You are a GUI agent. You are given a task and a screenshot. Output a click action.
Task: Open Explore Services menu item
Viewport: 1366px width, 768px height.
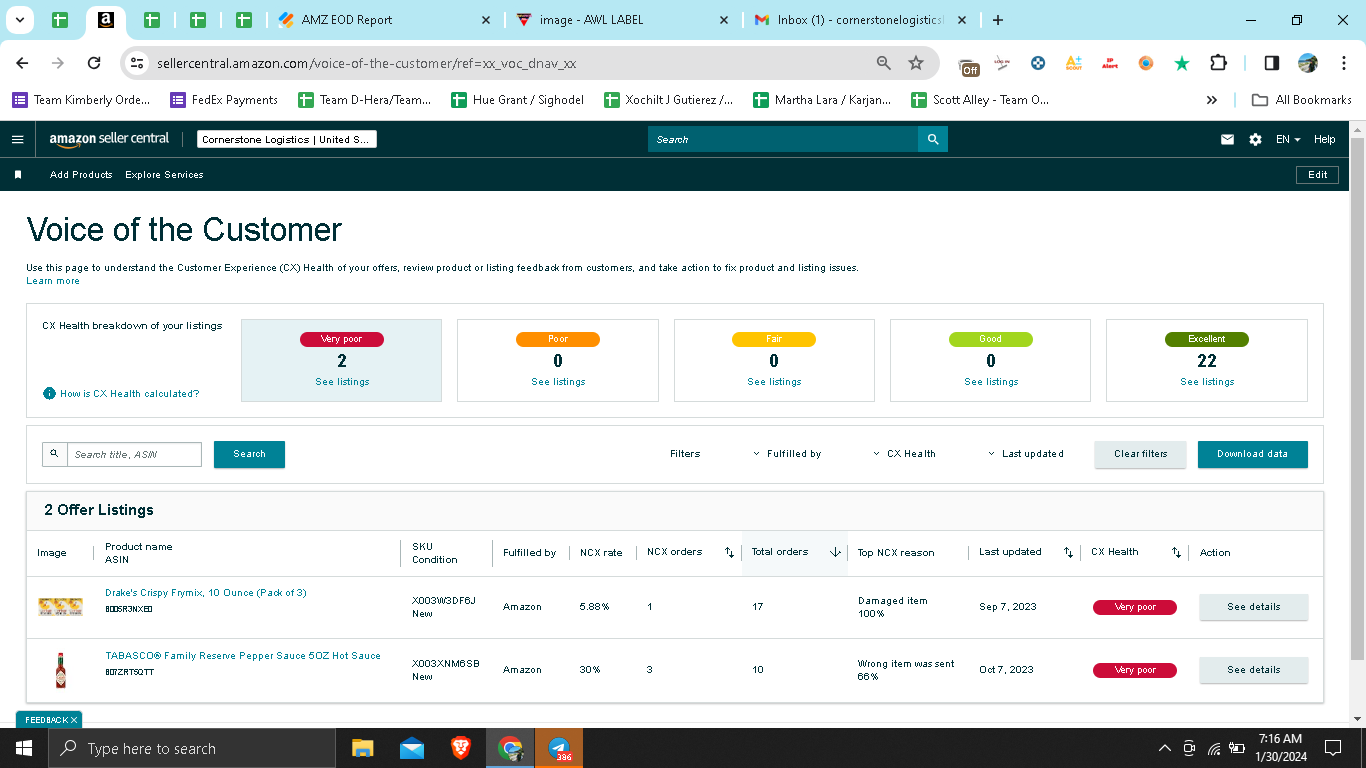(x=164, y=175)
